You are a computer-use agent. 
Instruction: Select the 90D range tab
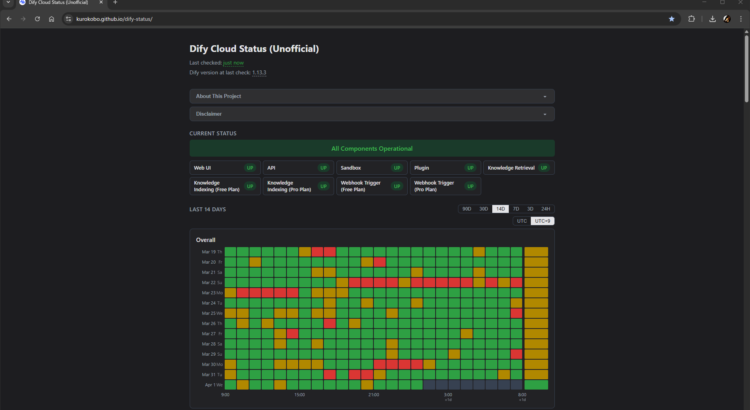click(x=467, y=209)
